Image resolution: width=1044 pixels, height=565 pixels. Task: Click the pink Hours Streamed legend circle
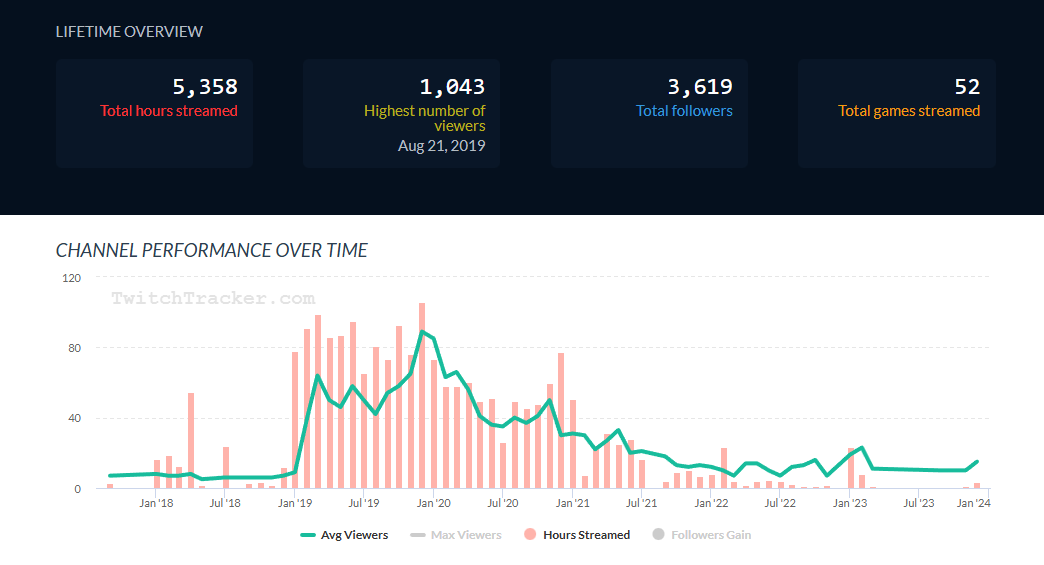click(x=530, y=534)
